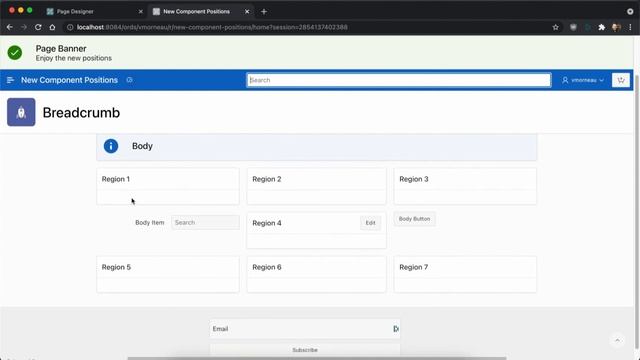This screenshot has width=640, height=360.
Task: Close the New Component Positions tab
Action: (x=247, y=11)
